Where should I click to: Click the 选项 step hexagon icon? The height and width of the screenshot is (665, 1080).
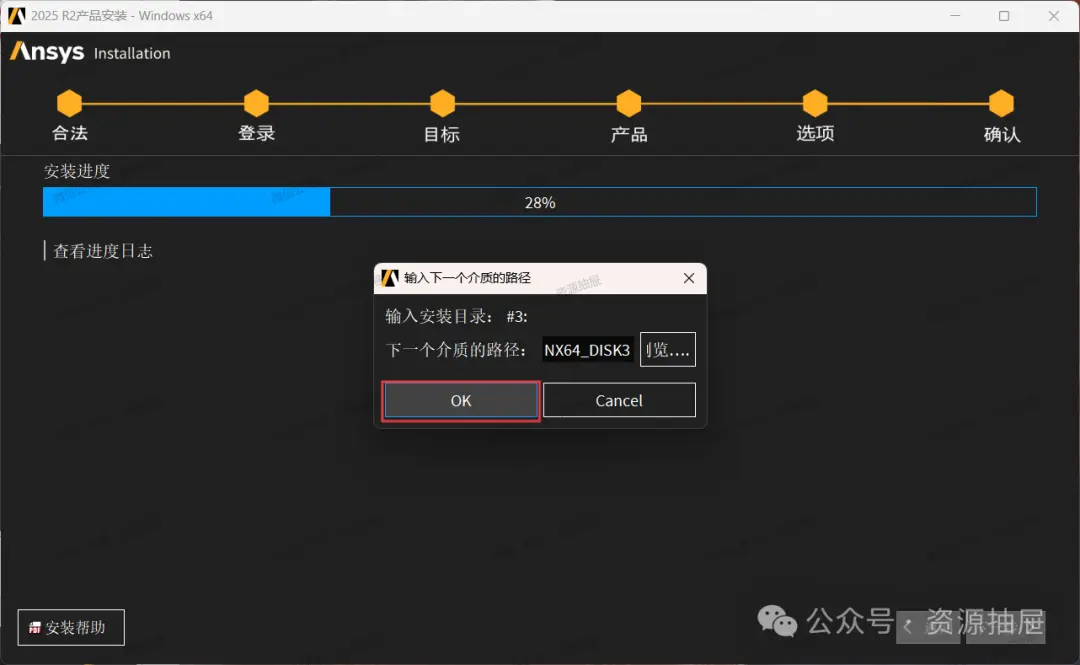click(815, 103)
